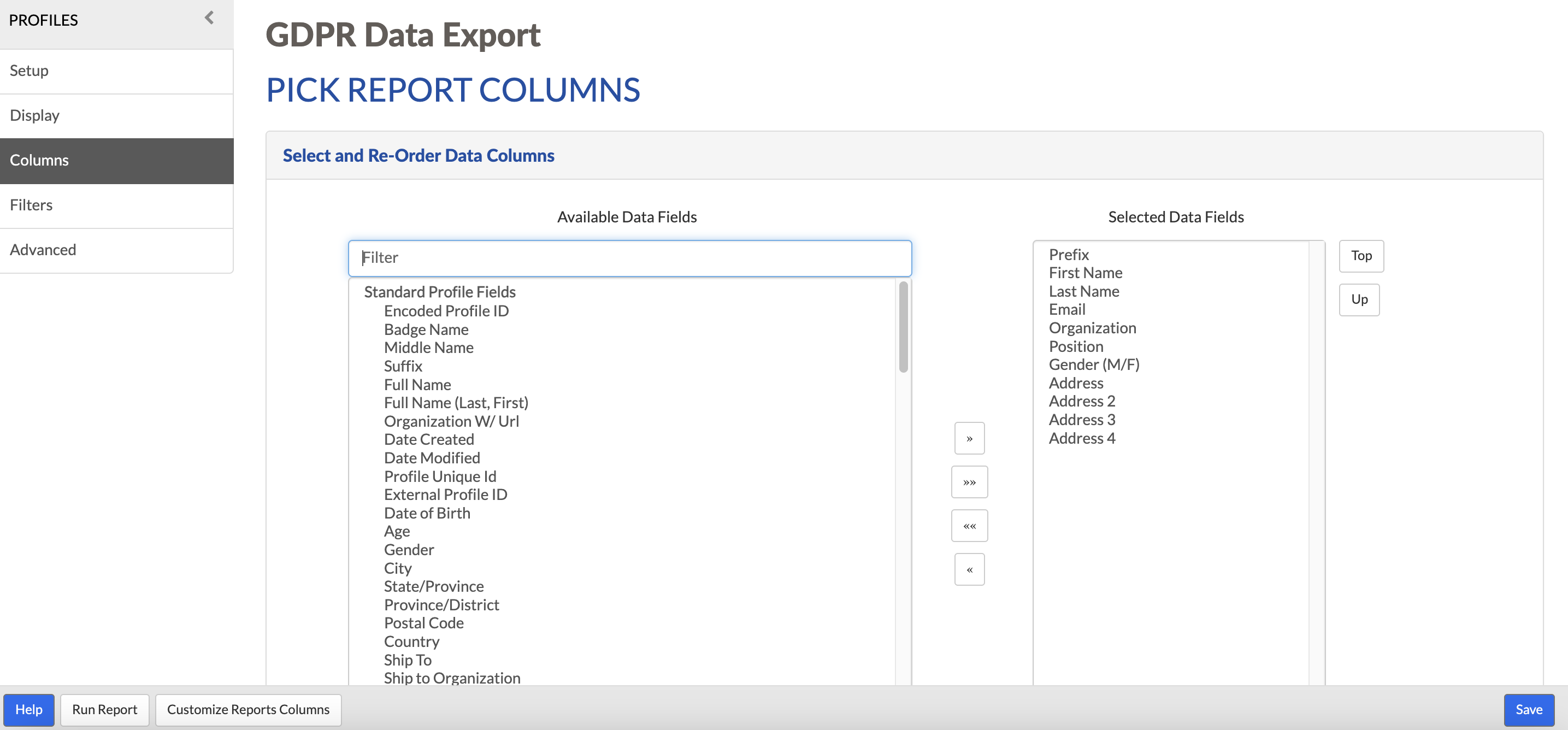Image resolution: width=1568 pixels, height=730 pixels.
Task: Select Postal Code option
Action: 423,623
